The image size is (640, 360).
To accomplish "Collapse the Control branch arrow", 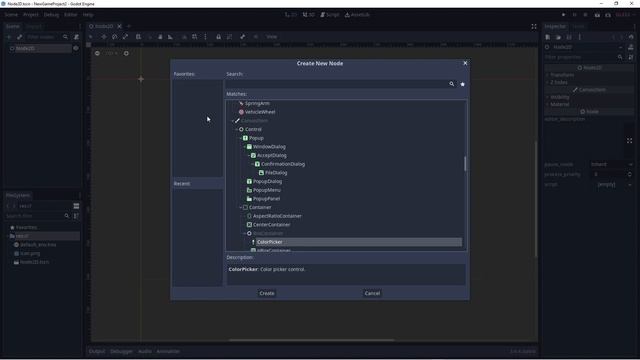I will [x=237, y=129].
